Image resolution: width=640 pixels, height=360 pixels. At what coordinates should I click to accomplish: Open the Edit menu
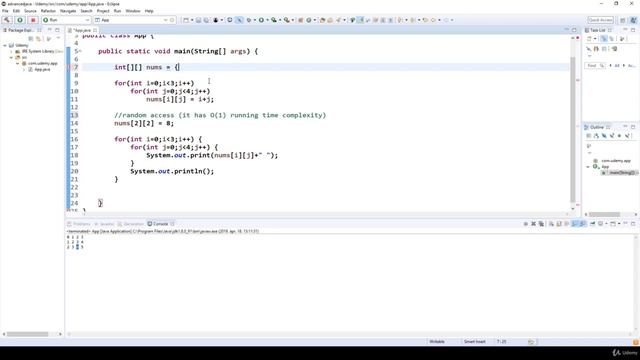[16, 11]
